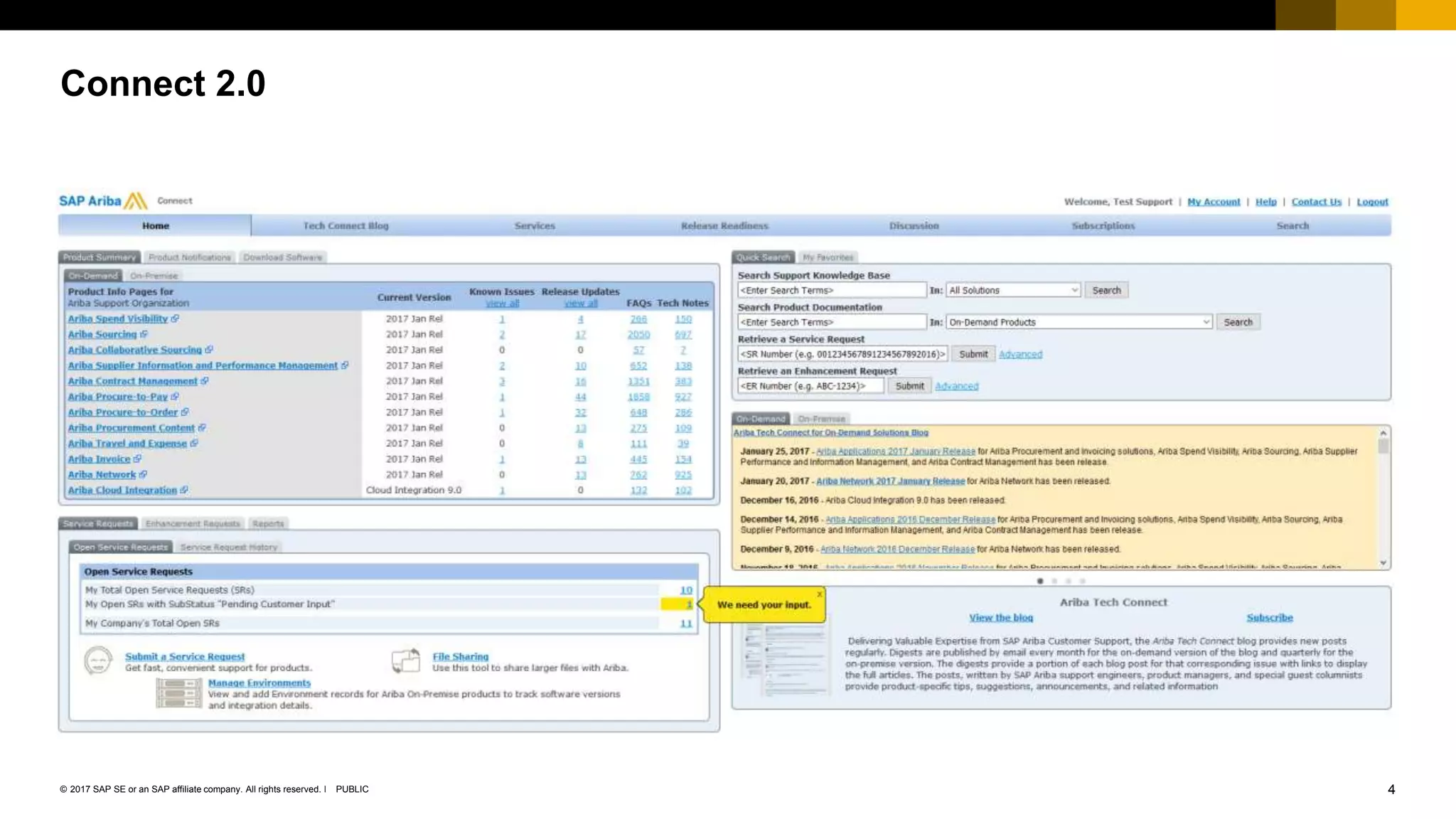Open the Tech Connect Blog navigation tab
1456x819 pixels.
click(346, 225)
